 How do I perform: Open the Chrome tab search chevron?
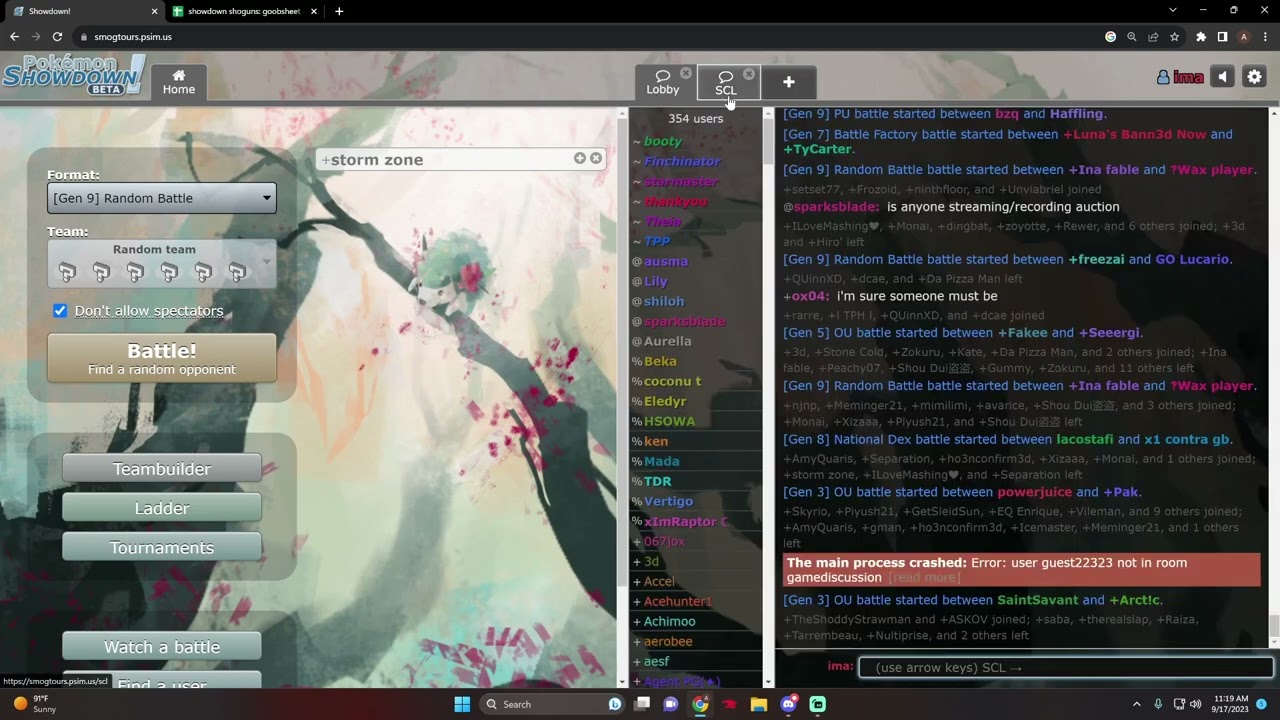point(1173,11)
